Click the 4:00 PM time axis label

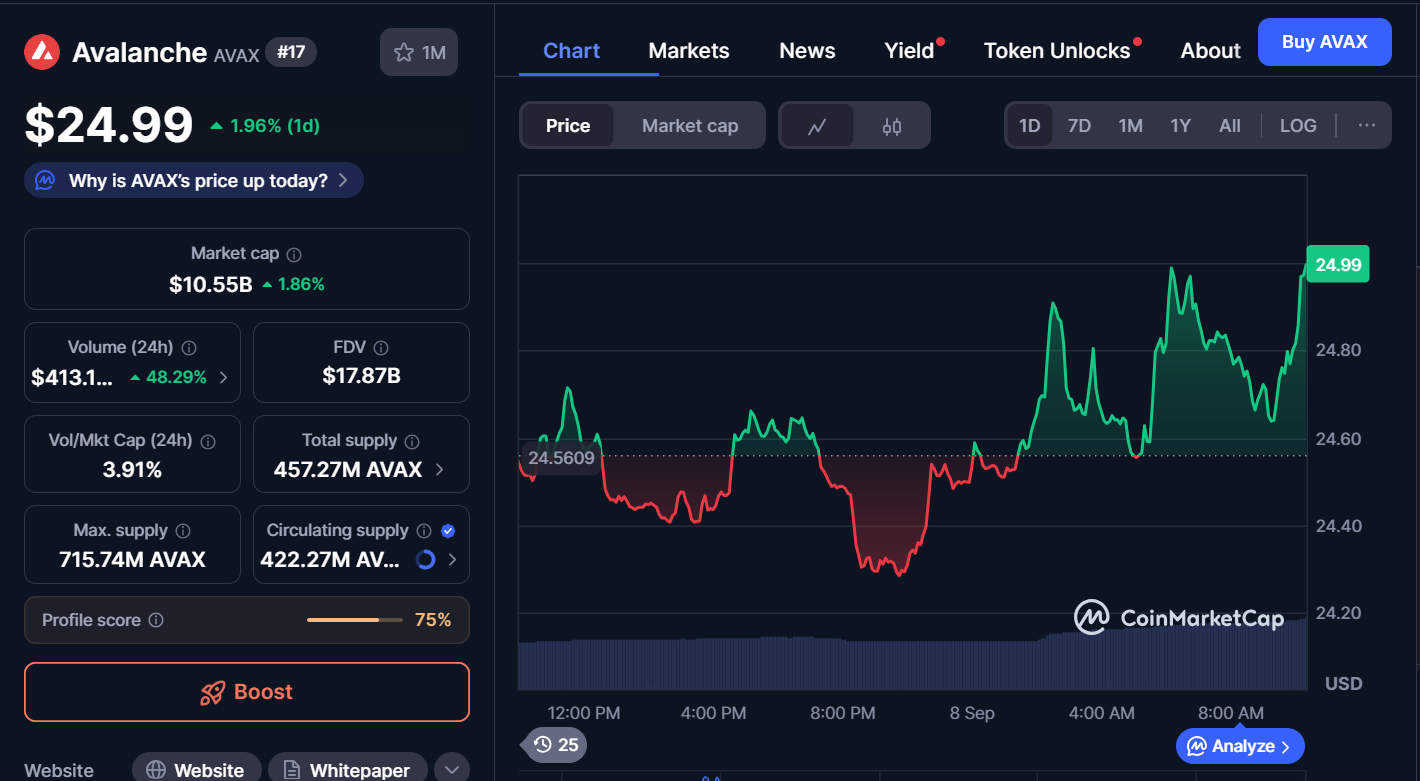coord(712,713)
